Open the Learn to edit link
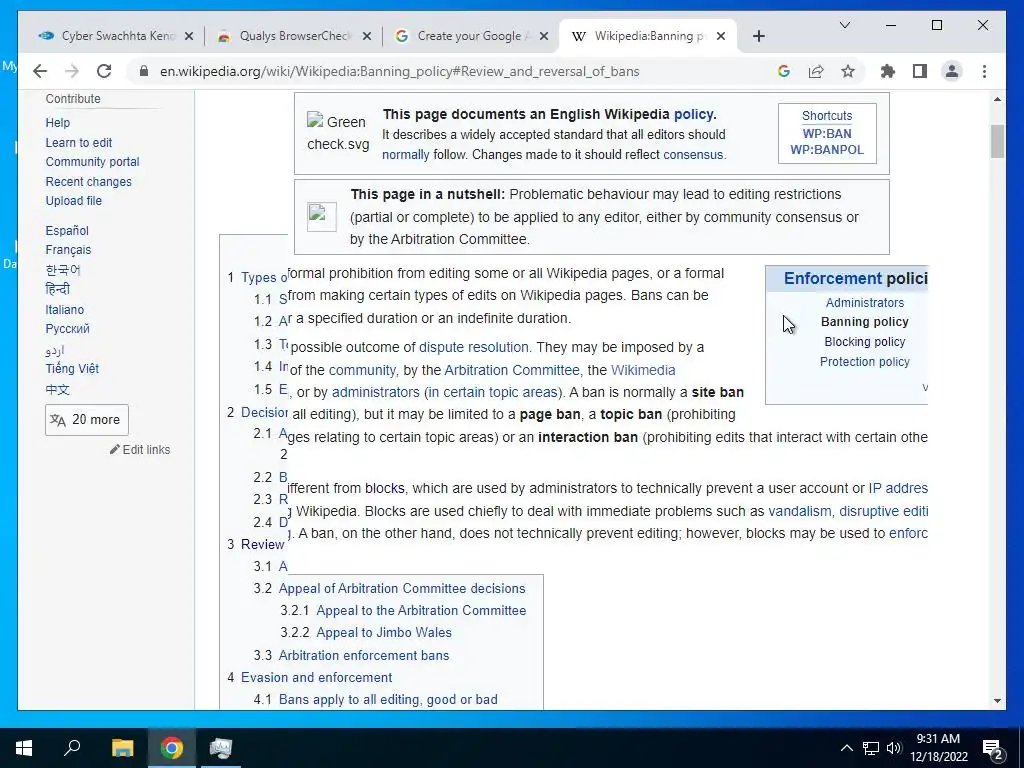1024x768 pixels. pyautogui.click(x=78, y=142)
